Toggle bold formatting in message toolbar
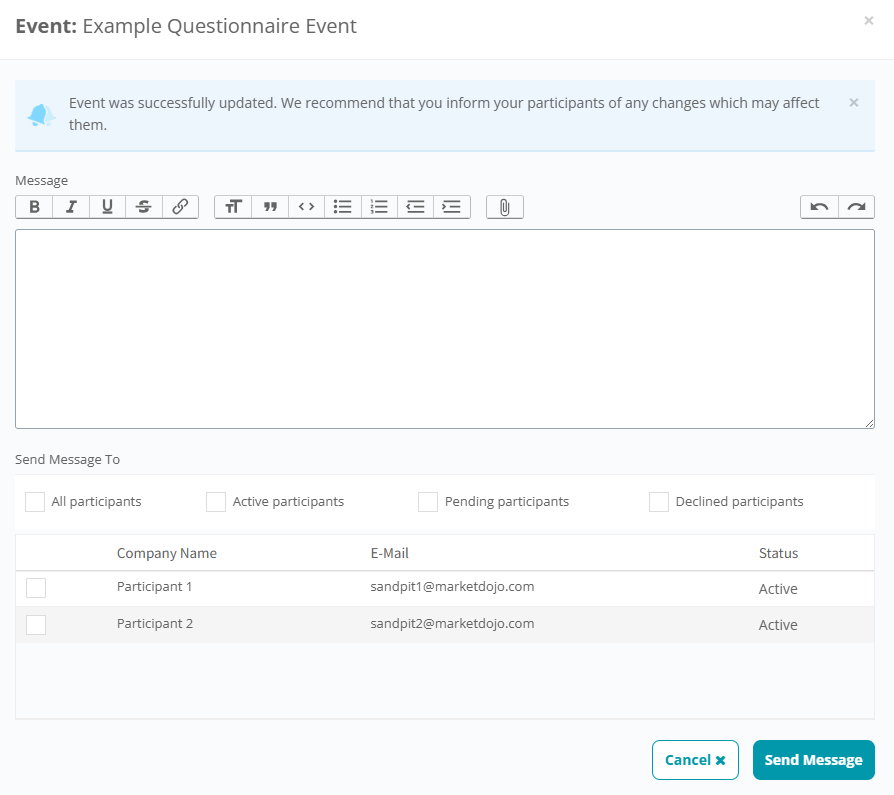894x795 pixels. coord(34,206)
